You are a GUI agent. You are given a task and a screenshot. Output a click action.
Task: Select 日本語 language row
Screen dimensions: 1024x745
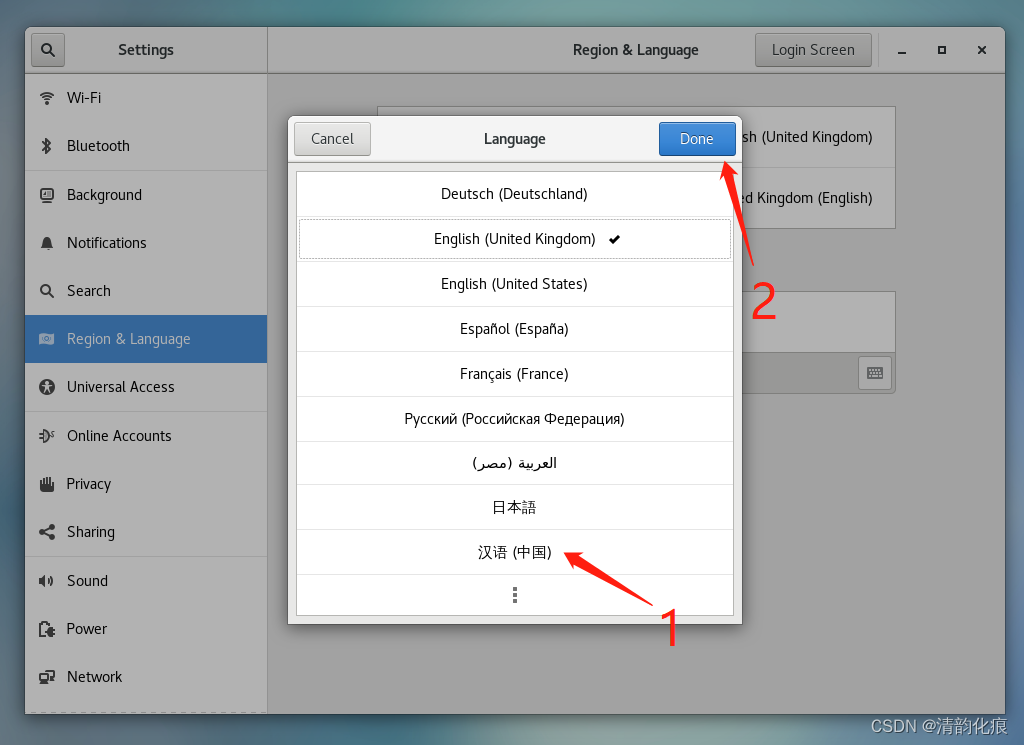pyautogui.click(x=515, y=507)
